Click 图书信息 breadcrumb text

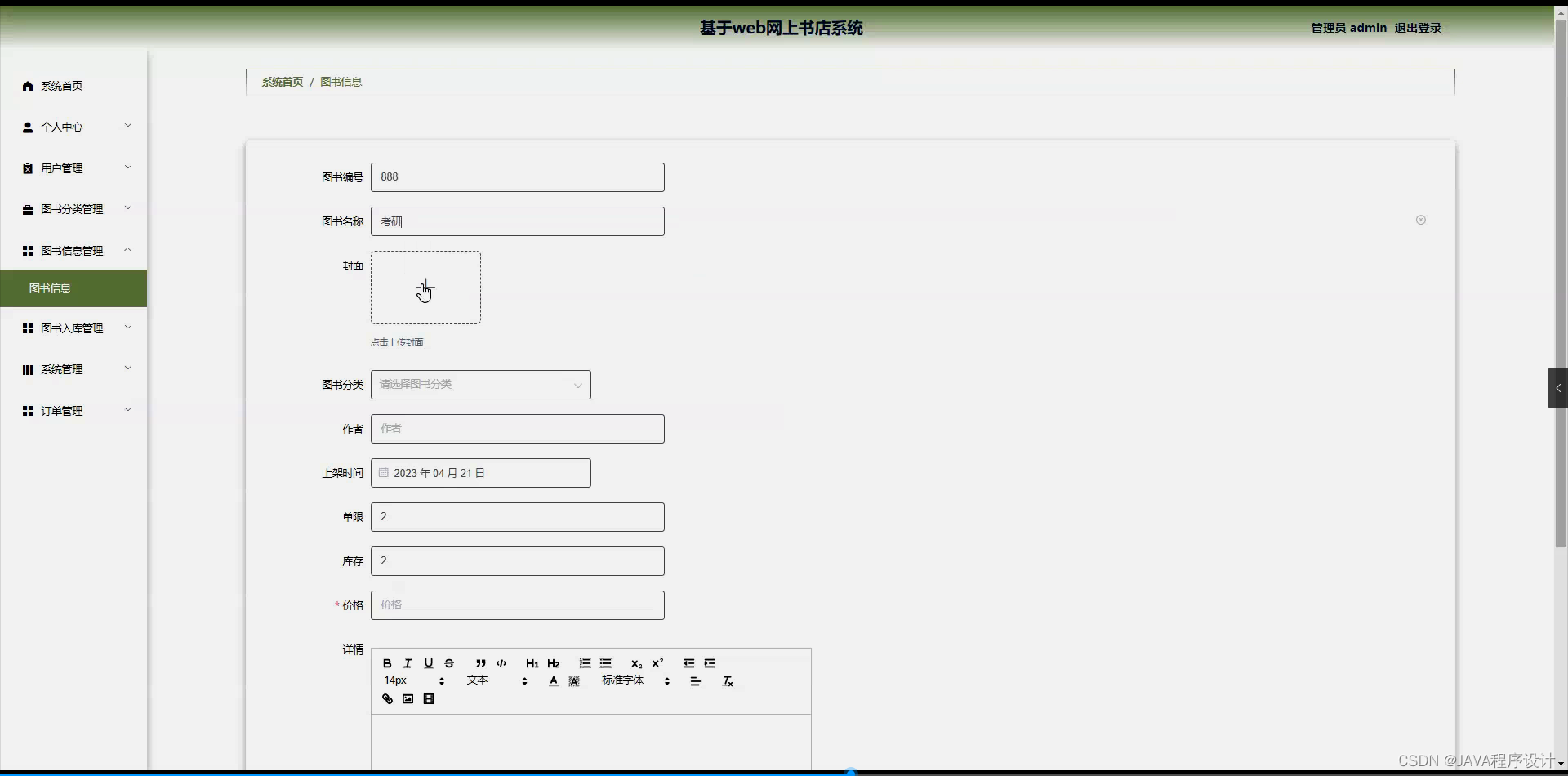click(x=341, y=82)
